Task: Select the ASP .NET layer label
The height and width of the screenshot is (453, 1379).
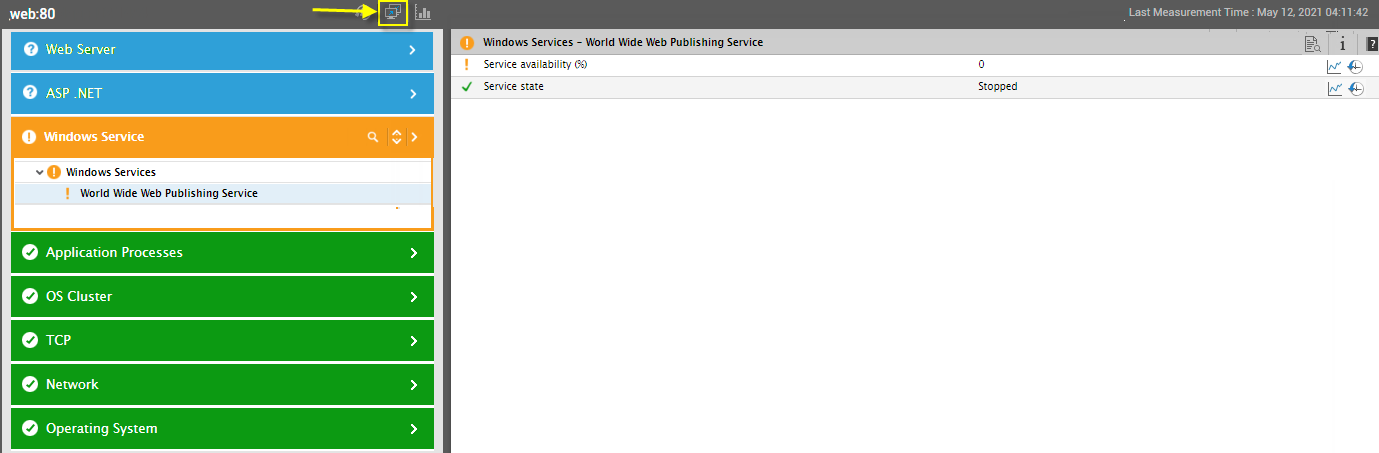Action: coord(74,93)
